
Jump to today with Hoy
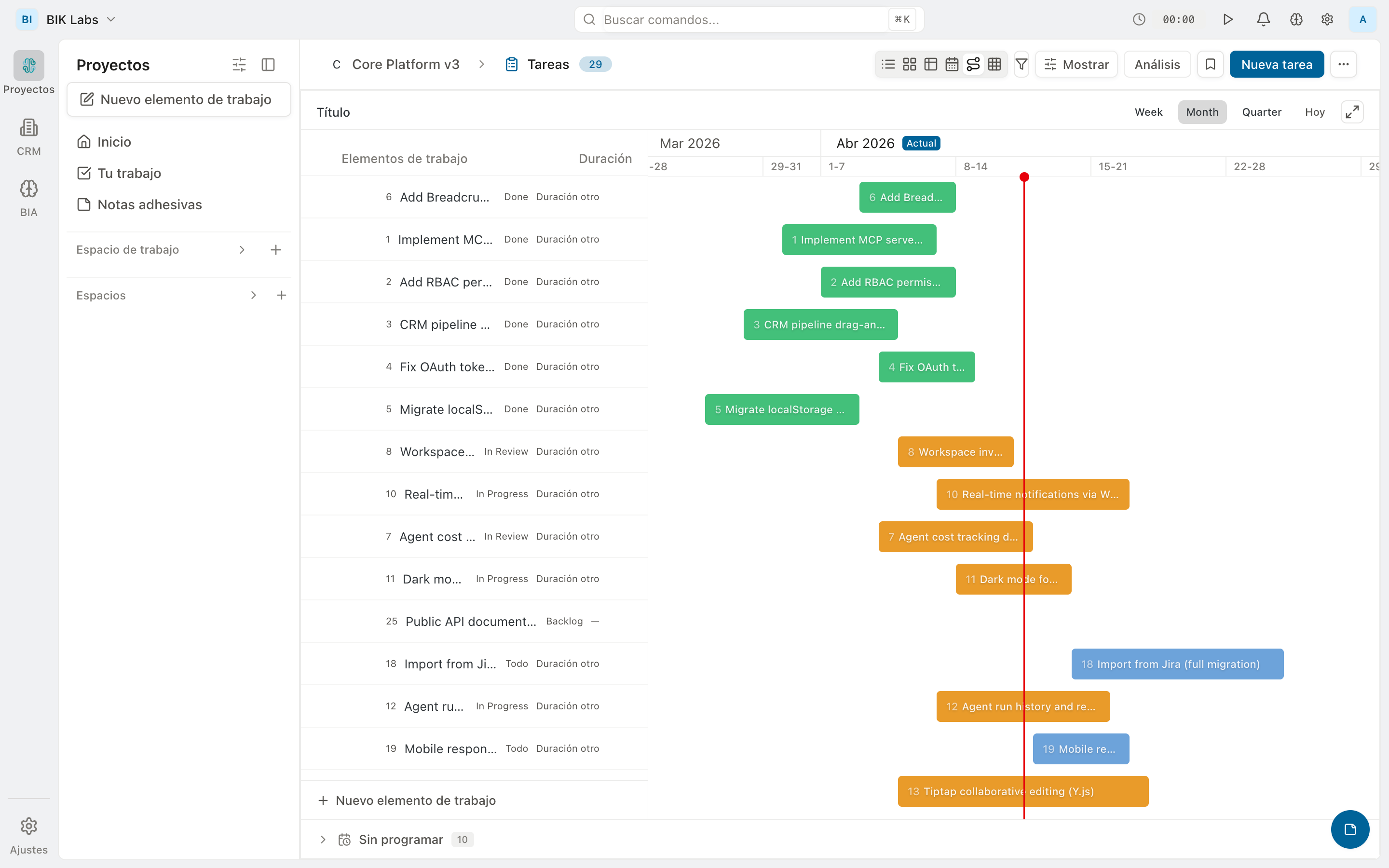tap(1314, 112)
